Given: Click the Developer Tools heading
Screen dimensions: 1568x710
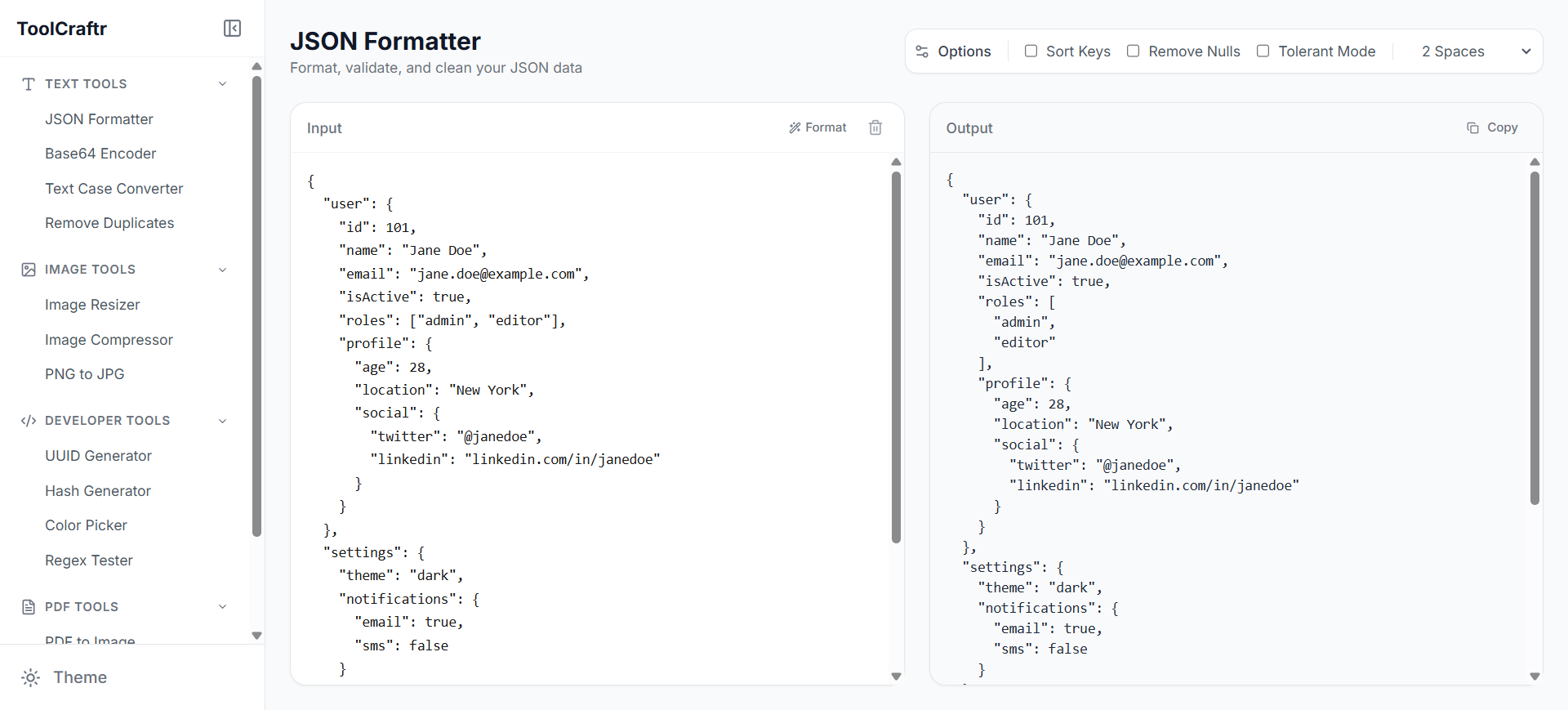Looking at the screenshot, I should pyautogui.click(x=107, y=421).
